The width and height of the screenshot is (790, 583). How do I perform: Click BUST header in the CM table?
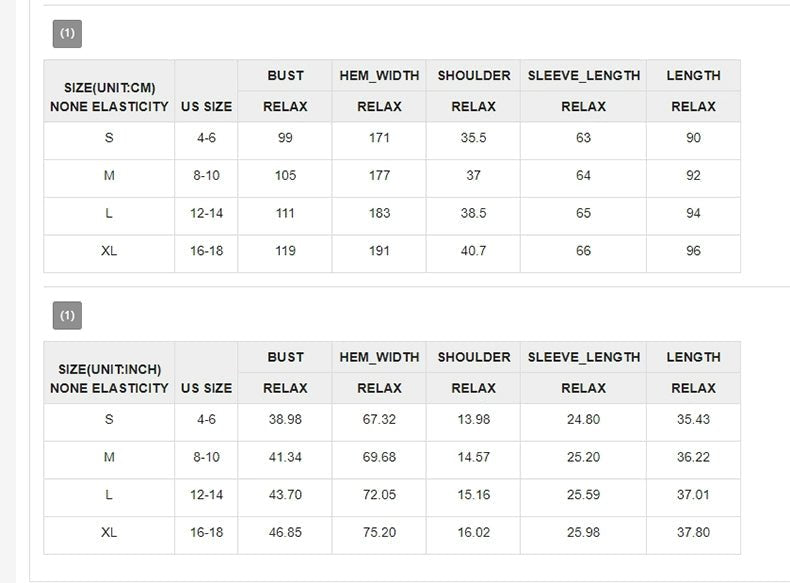[x=285, y=75]
